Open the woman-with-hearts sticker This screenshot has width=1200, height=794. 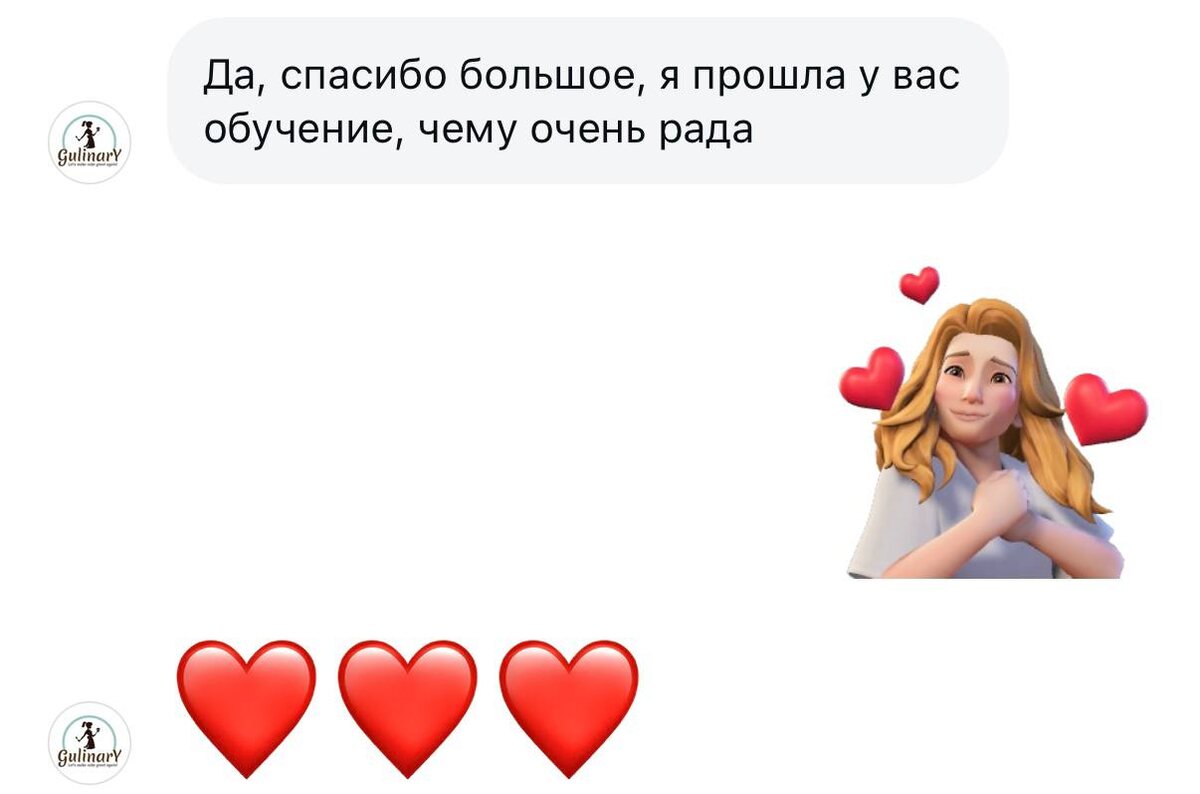coord(993,423)
